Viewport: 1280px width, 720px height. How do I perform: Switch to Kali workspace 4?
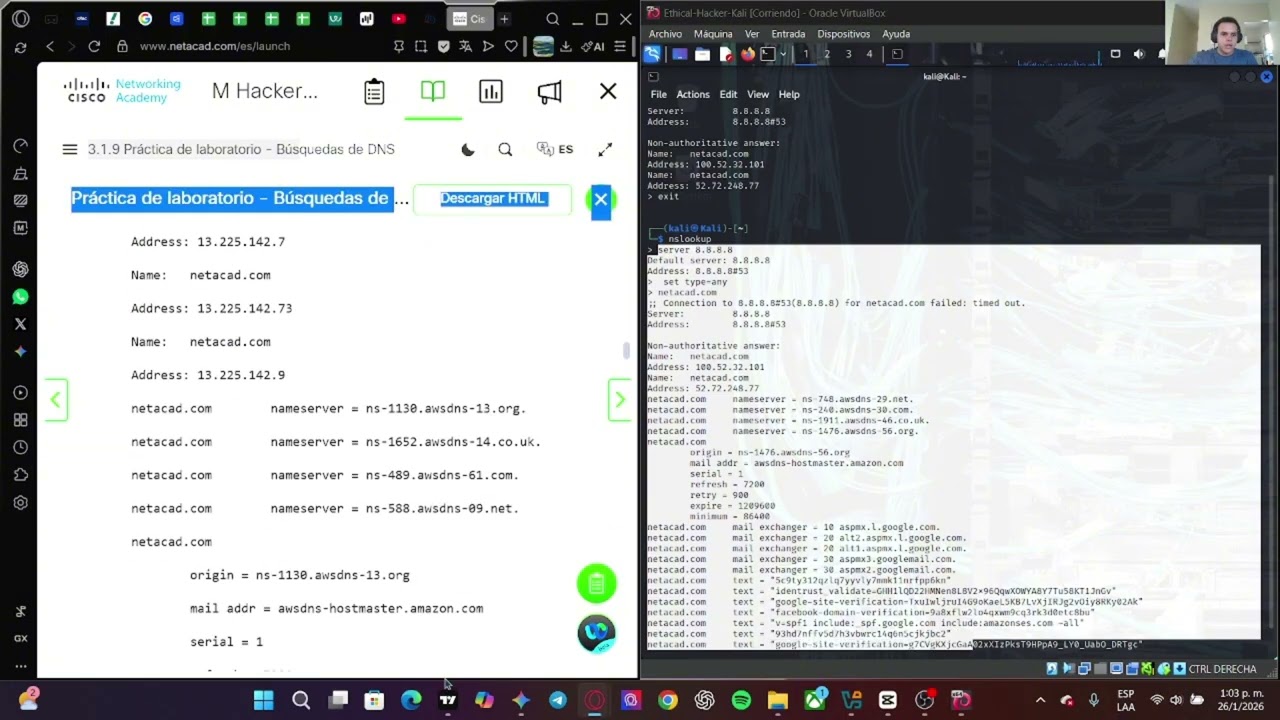[869, 54]
